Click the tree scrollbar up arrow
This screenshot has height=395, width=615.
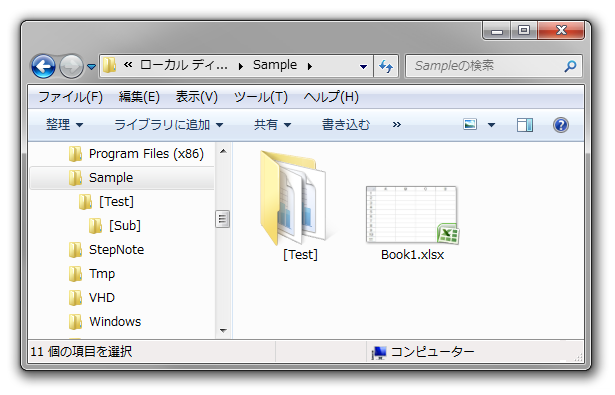pos(223,151)
